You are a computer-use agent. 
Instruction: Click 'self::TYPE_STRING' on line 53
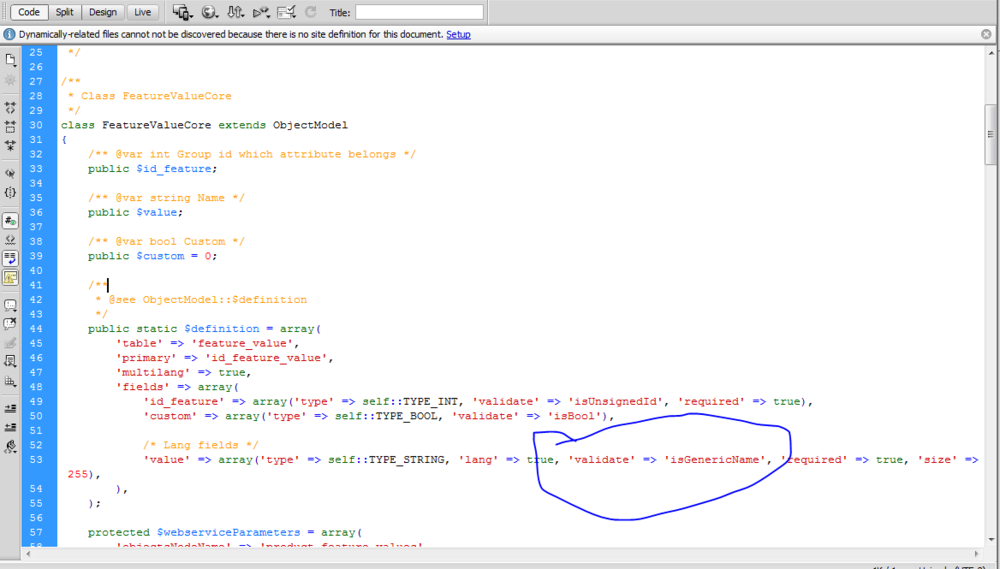point(386,459)
